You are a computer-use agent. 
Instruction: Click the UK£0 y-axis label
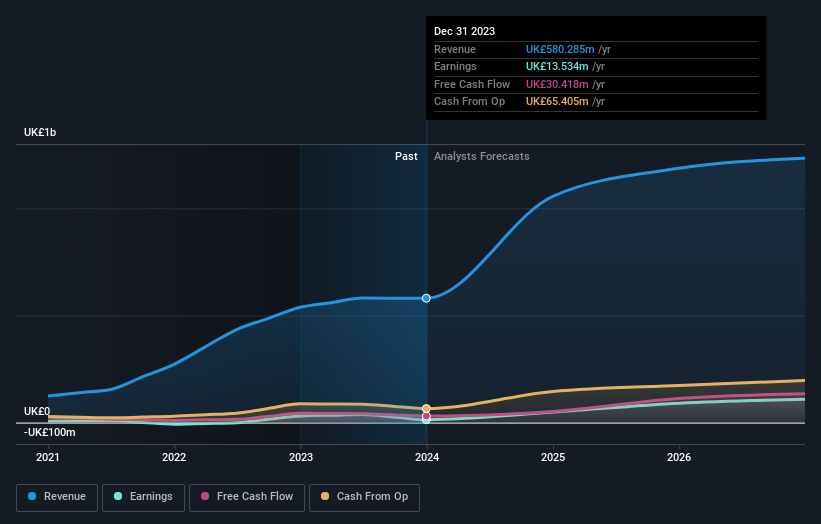(37, 411)
